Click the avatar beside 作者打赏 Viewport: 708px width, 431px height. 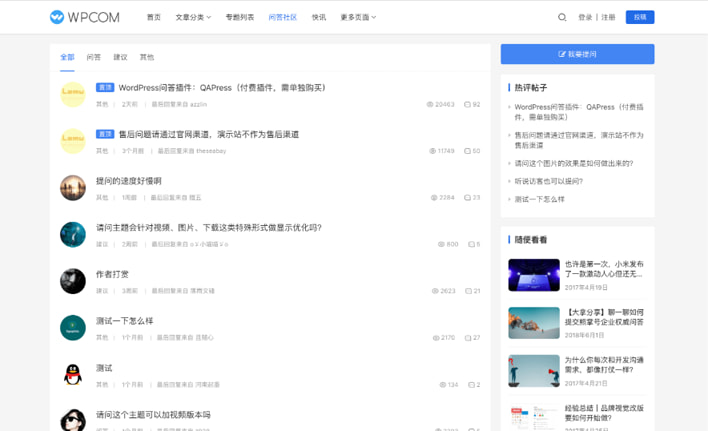click(73, 281)
